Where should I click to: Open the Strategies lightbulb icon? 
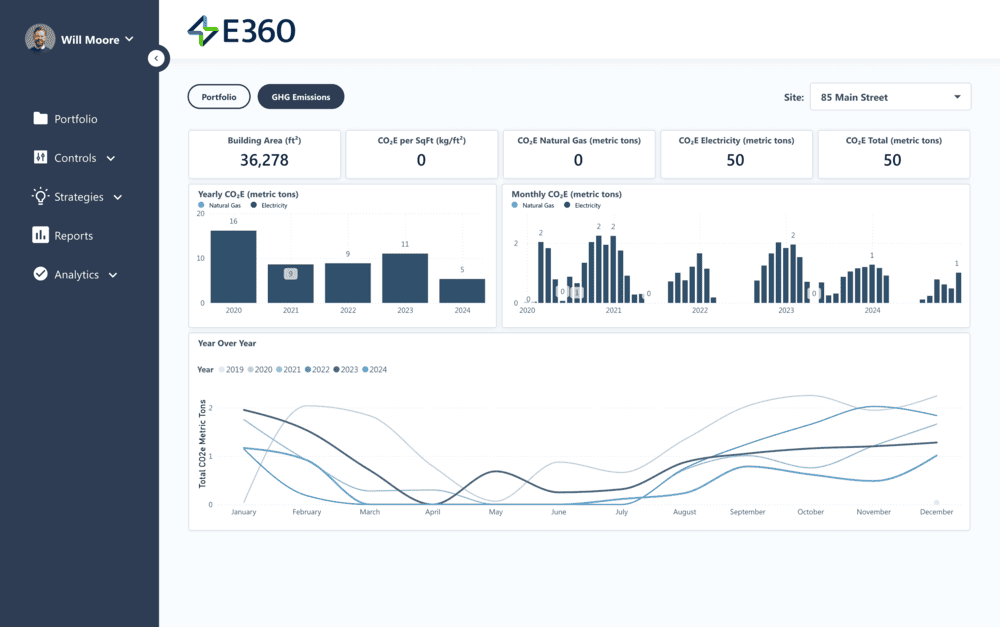(x=41, y=196)
